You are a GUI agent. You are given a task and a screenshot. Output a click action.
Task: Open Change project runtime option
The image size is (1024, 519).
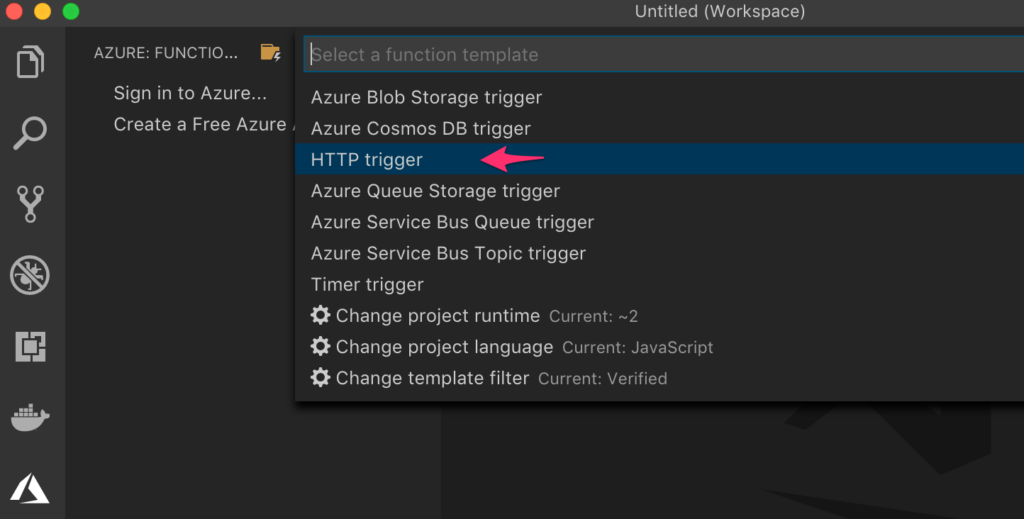pyautogui.click(x=437, y=316)
